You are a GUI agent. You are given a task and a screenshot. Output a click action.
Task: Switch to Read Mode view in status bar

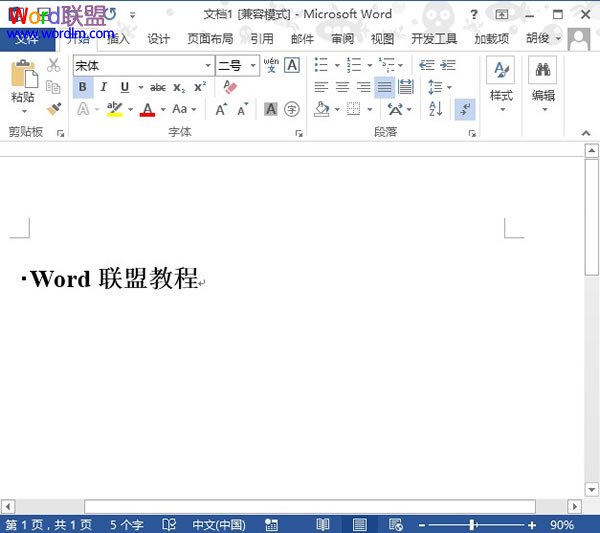point(323,524)
